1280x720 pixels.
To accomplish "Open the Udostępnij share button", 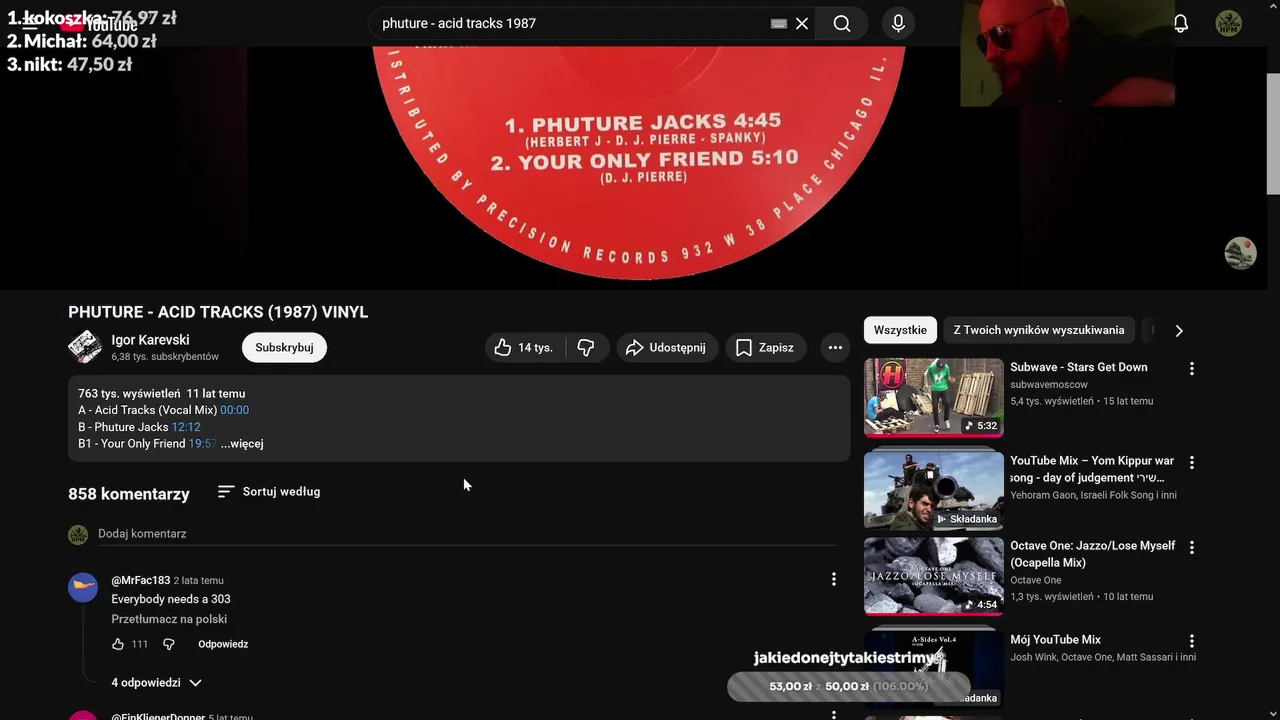I will click(667, 347).
